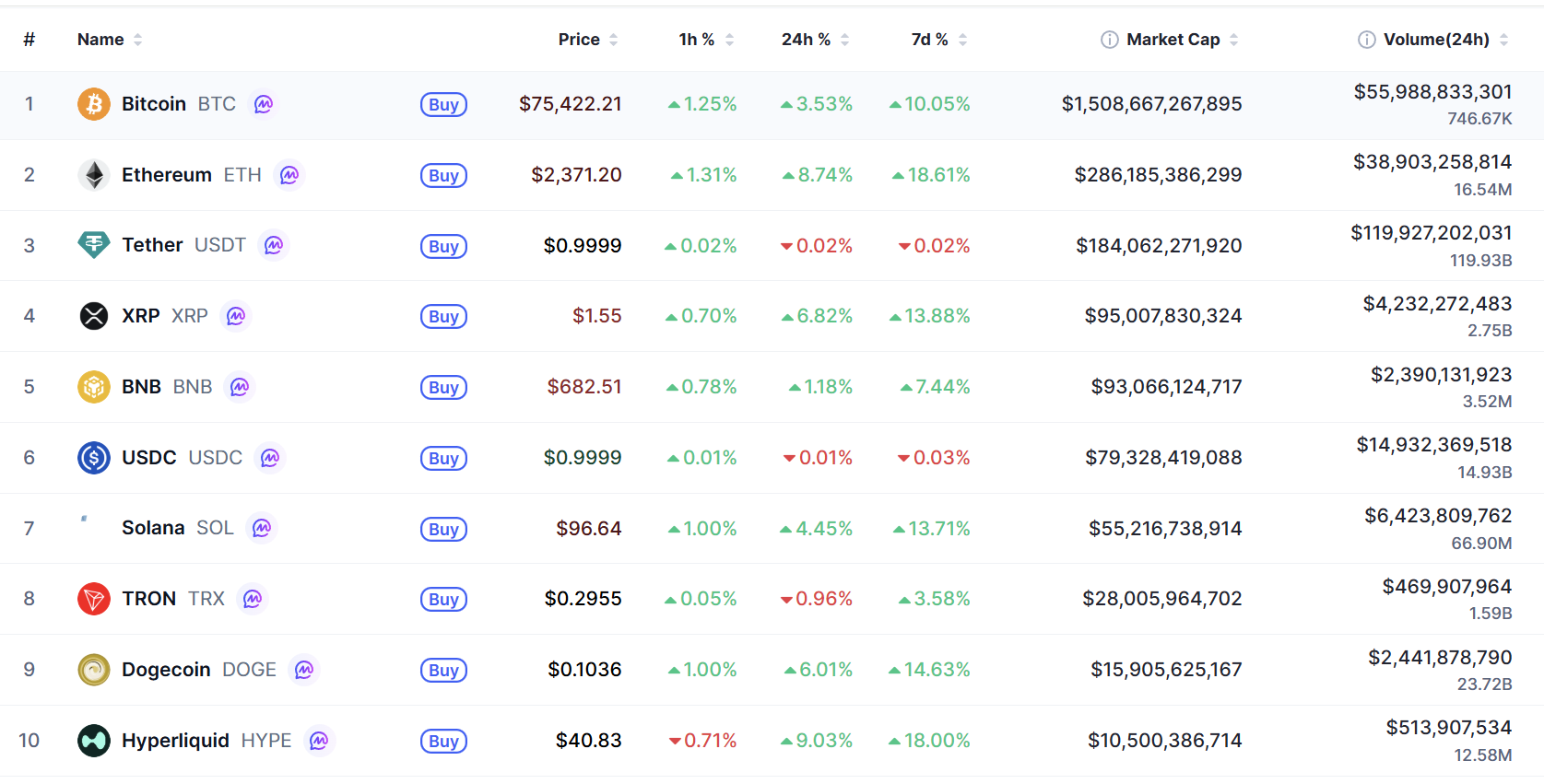The height and width of the screenshot is (784, 1544).
Task: Click the TRON coin logo
Action: tap(93, 599)
